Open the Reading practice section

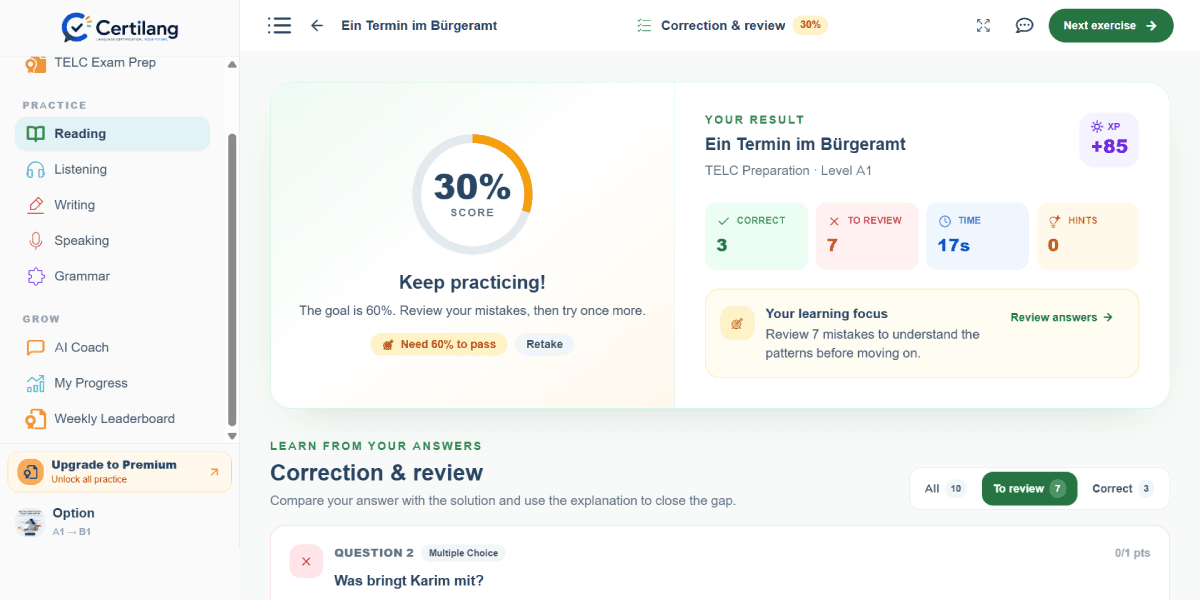click(112, 134)
